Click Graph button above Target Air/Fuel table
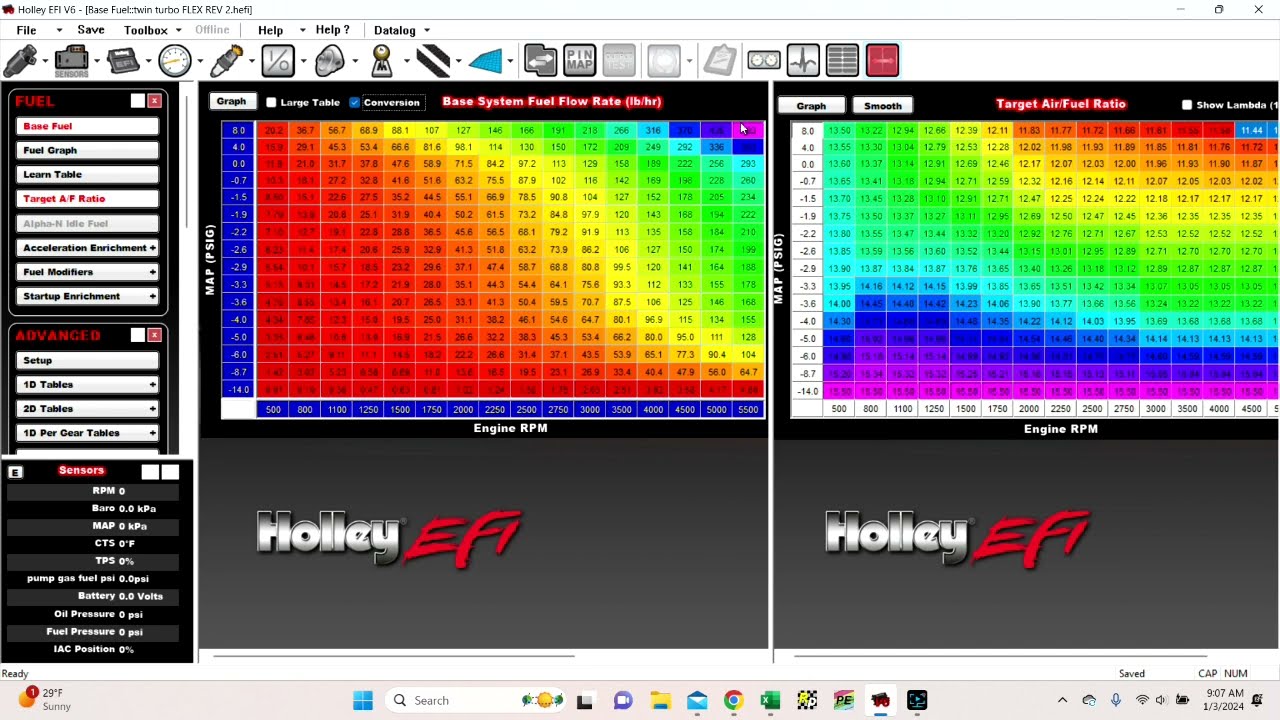1280x720 pixels. click(x=811, y=105)
